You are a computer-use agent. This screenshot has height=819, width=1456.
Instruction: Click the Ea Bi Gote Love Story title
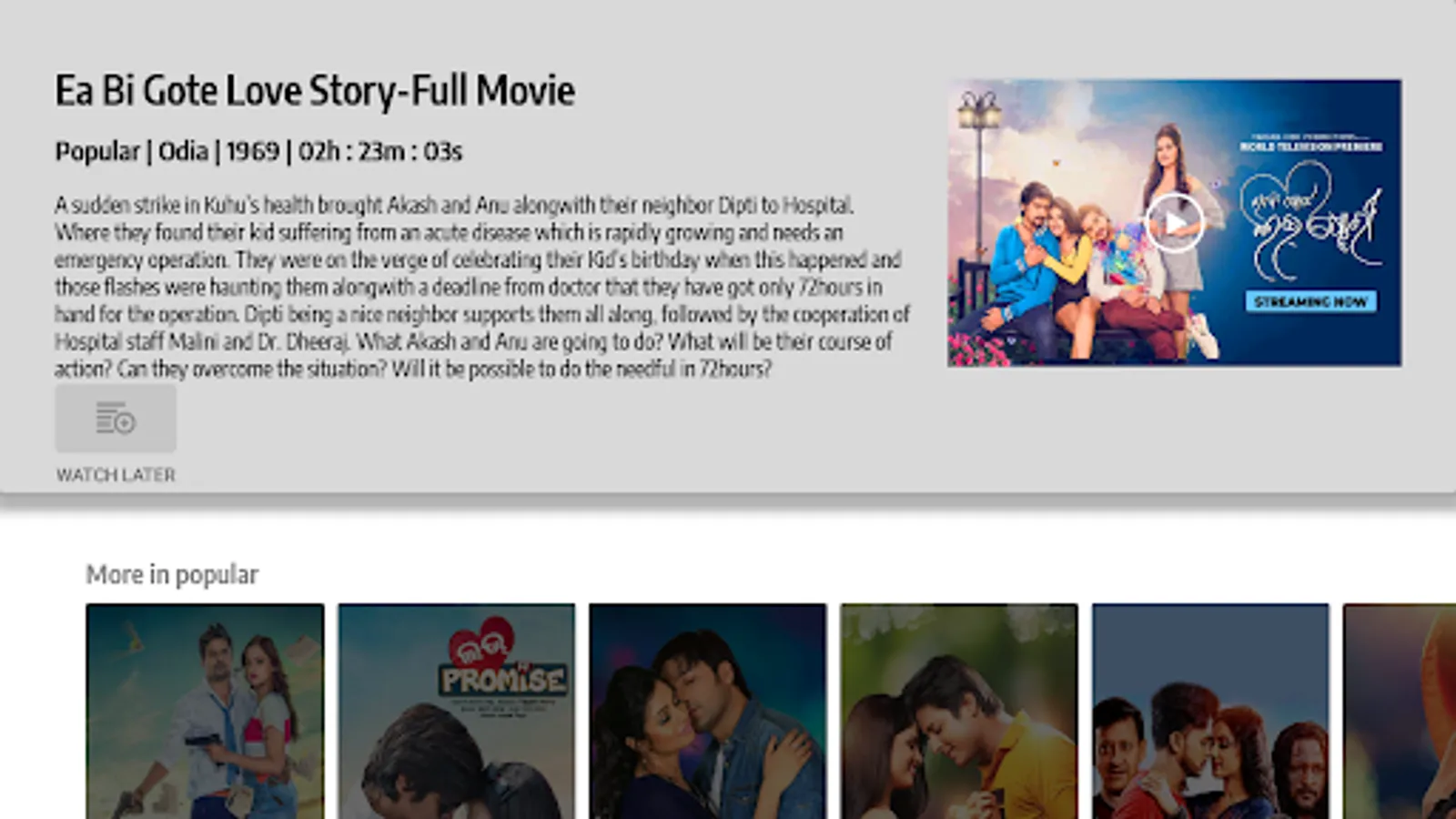[x=315, y=91]
